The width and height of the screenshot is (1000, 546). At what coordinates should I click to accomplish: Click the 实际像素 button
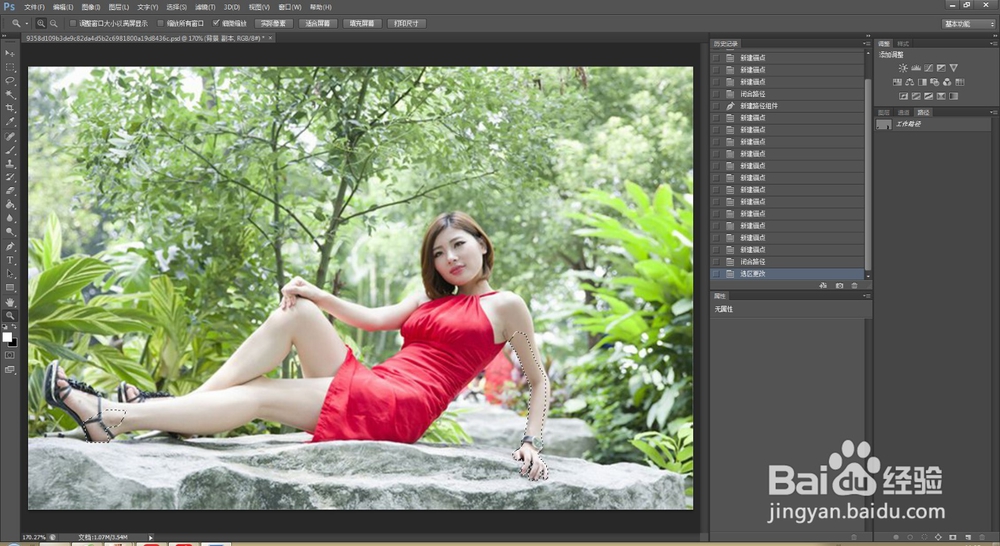point(274,24)
